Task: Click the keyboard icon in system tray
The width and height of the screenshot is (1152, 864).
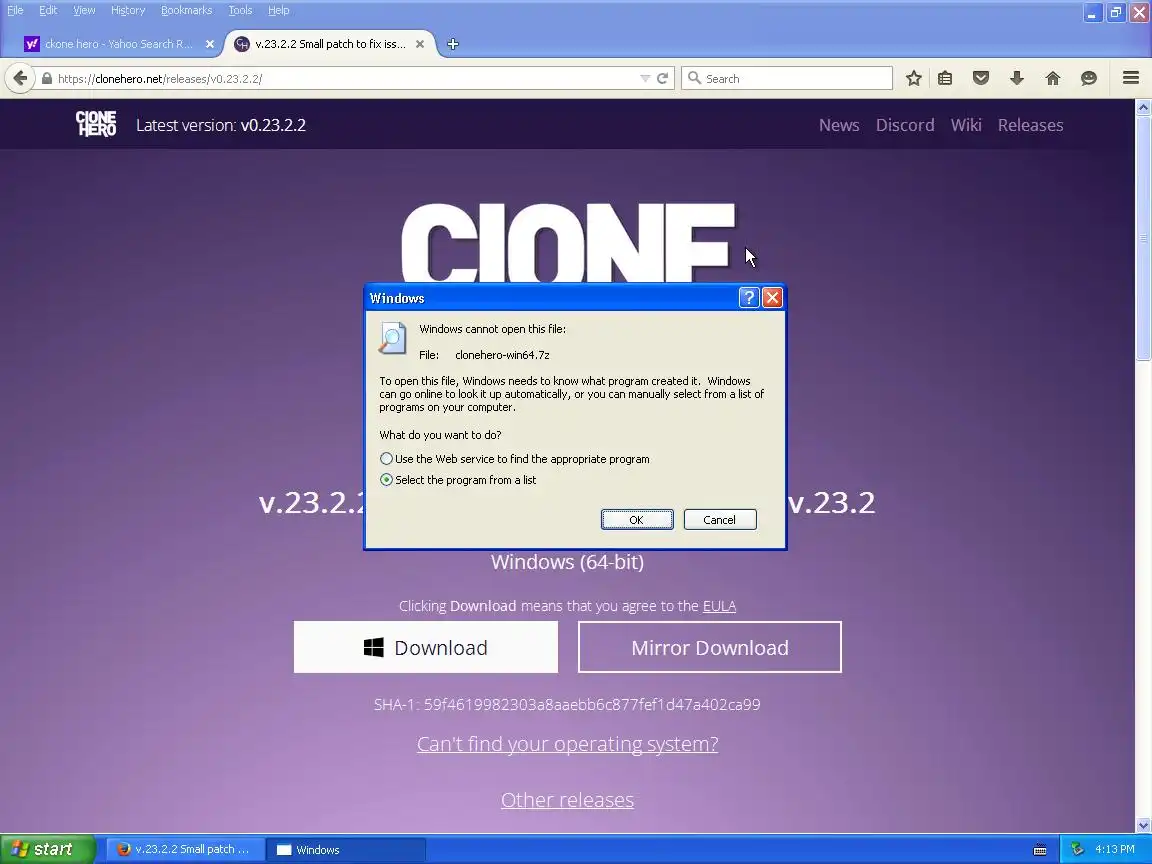Action: pos(1040,850)
